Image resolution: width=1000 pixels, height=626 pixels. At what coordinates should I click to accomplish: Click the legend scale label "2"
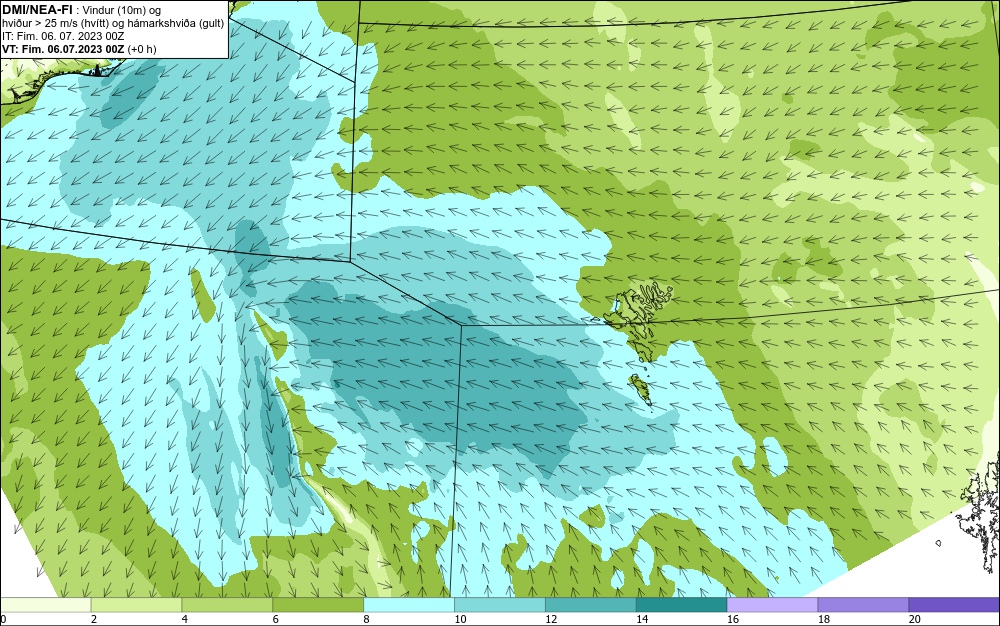click(94, 619)
